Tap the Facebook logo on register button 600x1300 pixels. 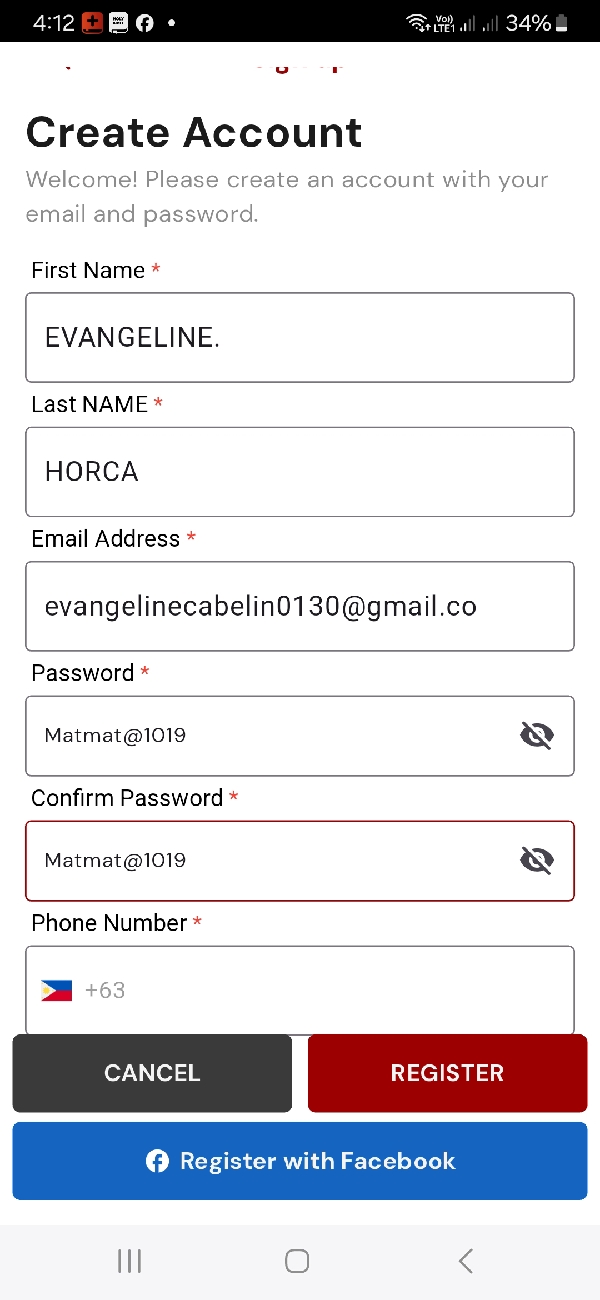coord(157,1161)
